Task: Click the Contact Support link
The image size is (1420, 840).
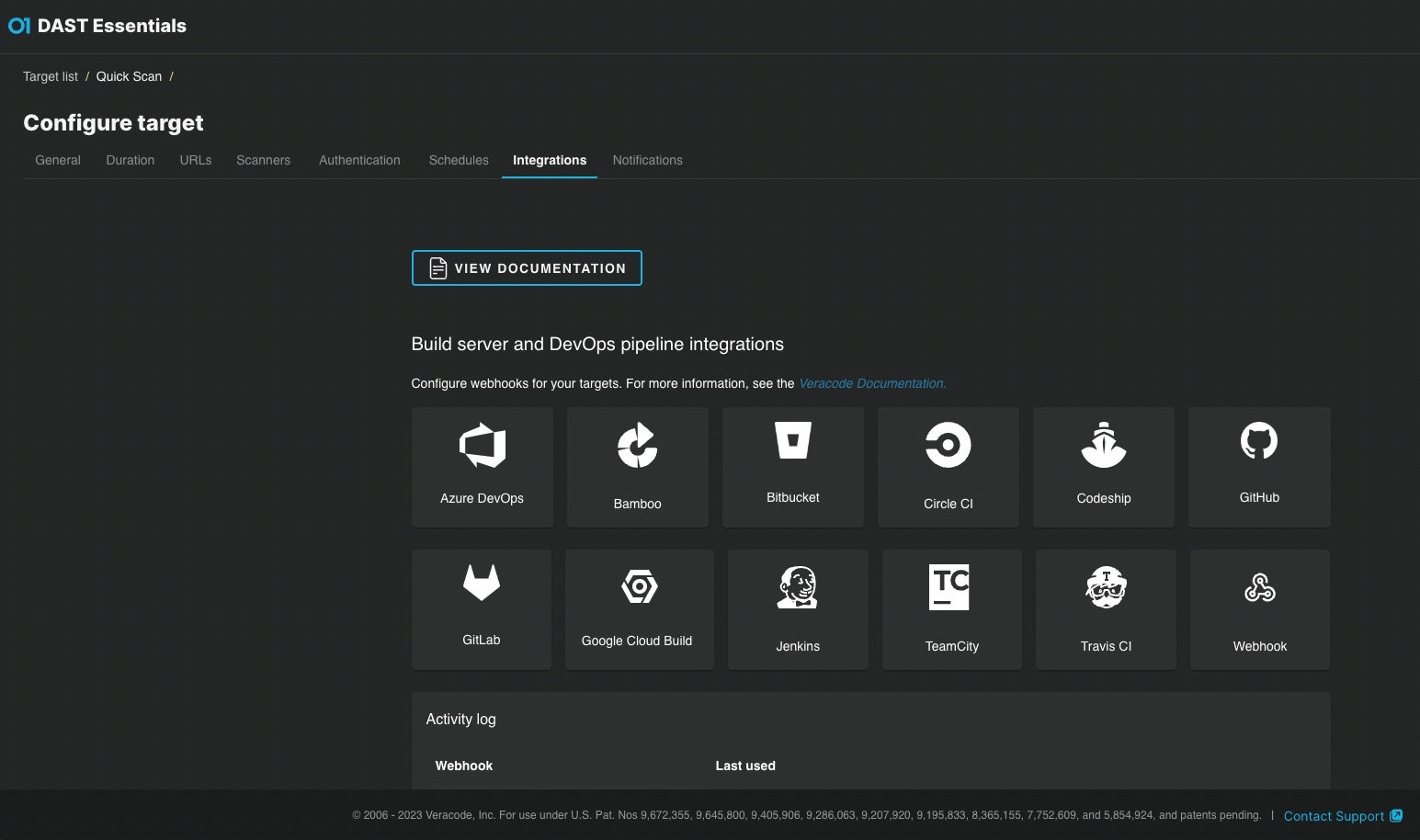Action: (x=1334, y=816)
